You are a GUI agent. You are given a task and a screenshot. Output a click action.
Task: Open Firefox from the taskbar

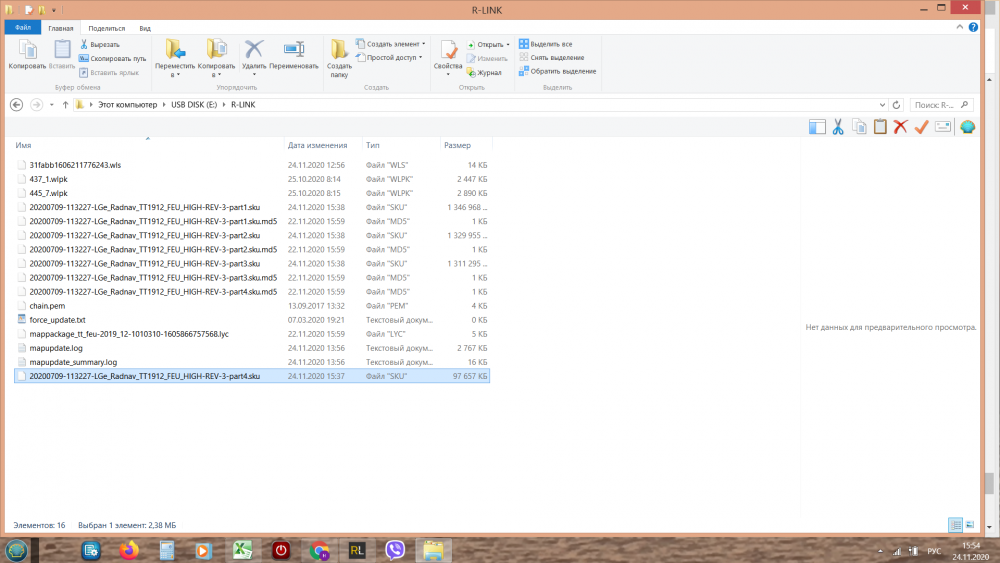click(x=129, y=550)
